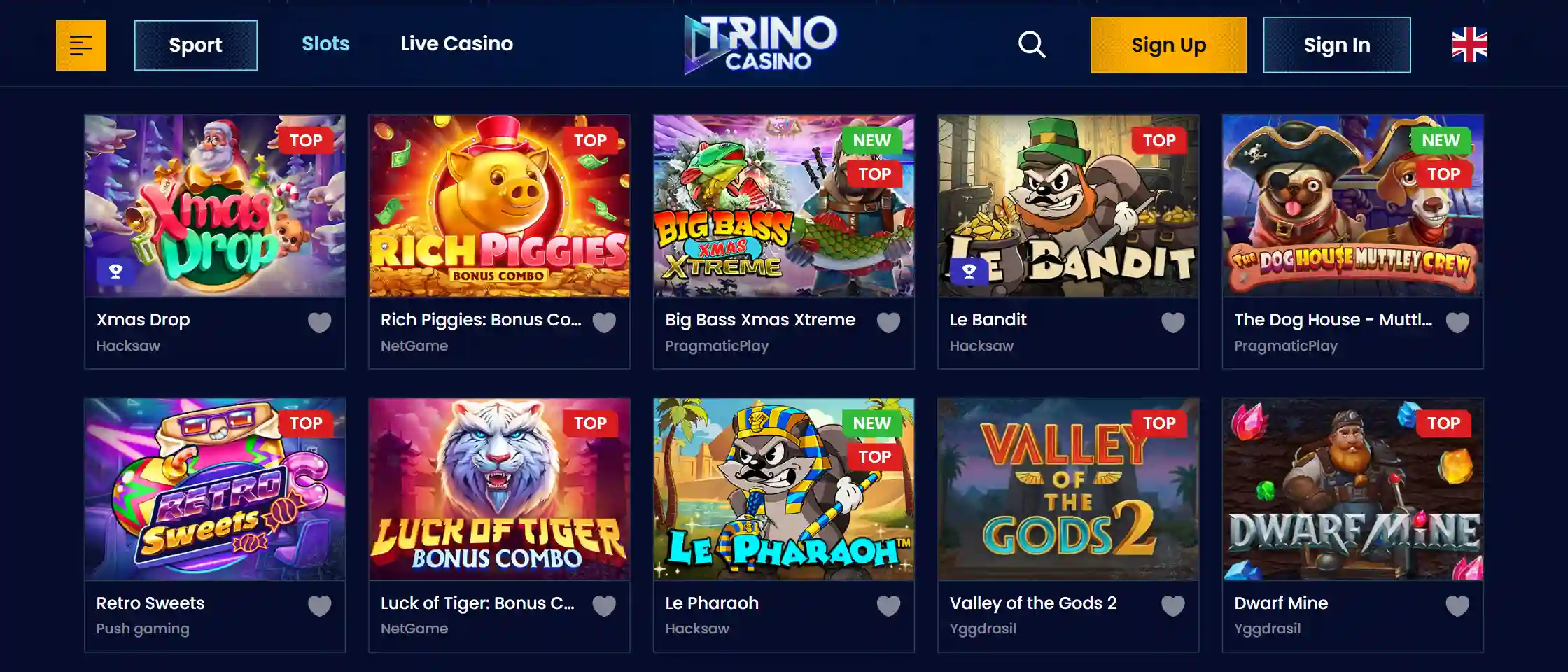Toggle the heart on Rich Piggies
The width and height of the screenshot is (1568, 672).
[x=604, y=323]
